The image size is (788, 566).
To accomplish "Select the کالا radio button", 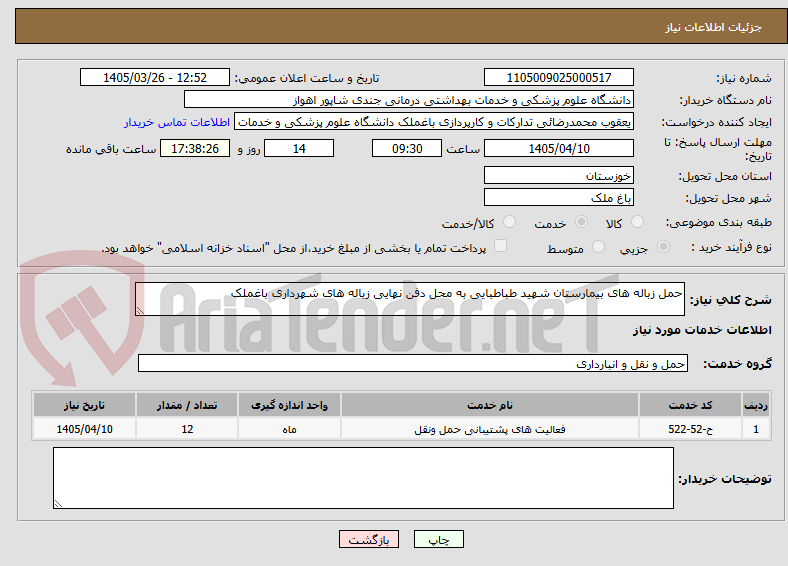I will click(637, 222).
